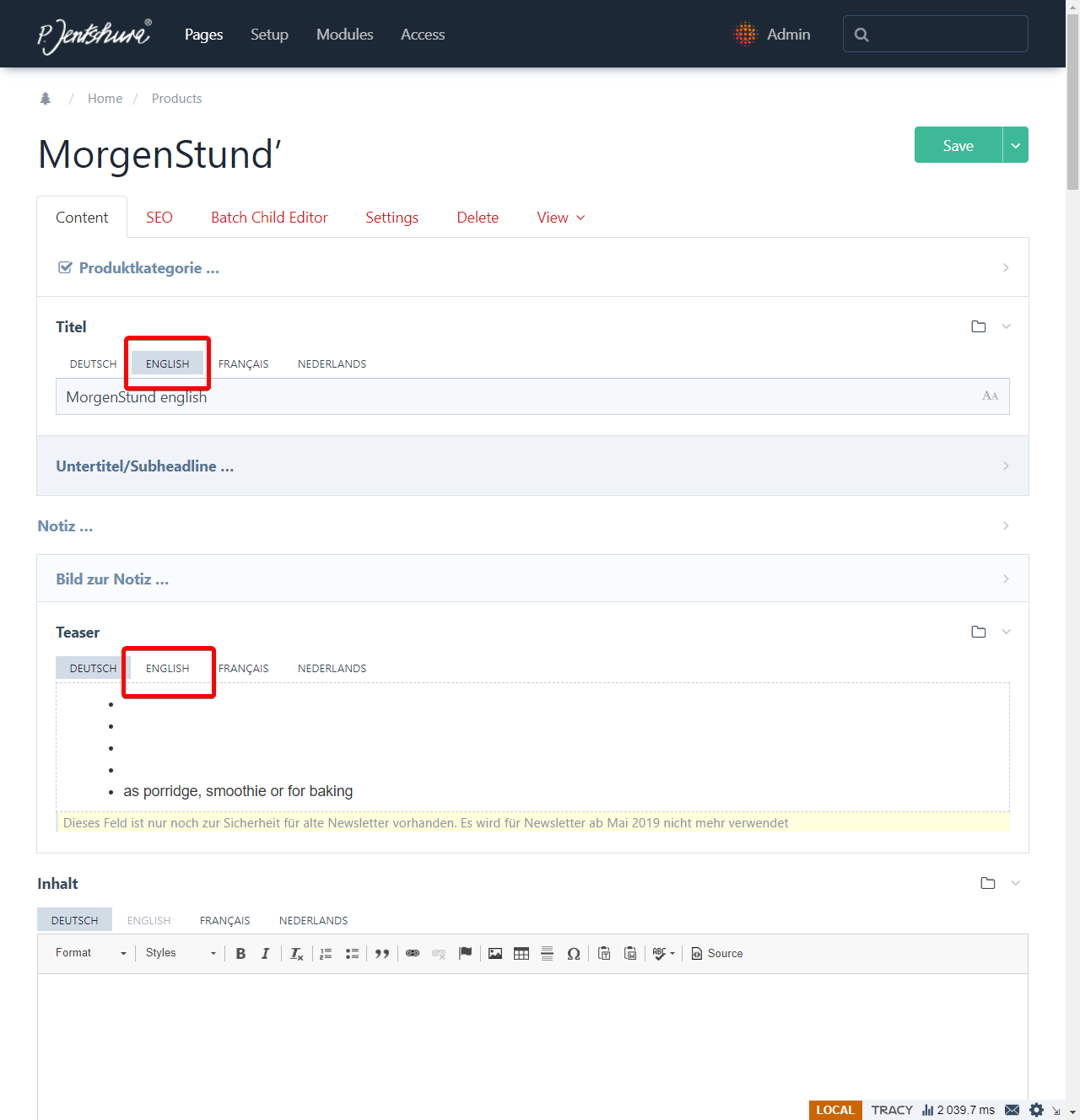1080x1120 pixels.
Task: Open the Format dropdown in the editor
Action: (91, 954)
